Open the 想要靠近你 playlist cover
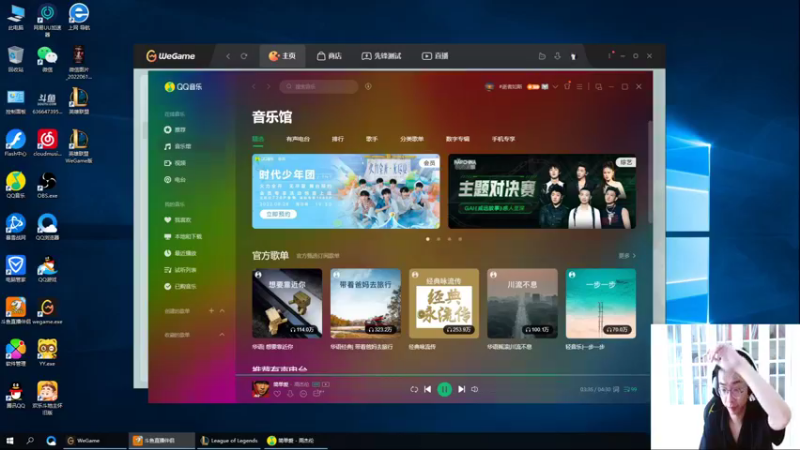 coord(287,304)
